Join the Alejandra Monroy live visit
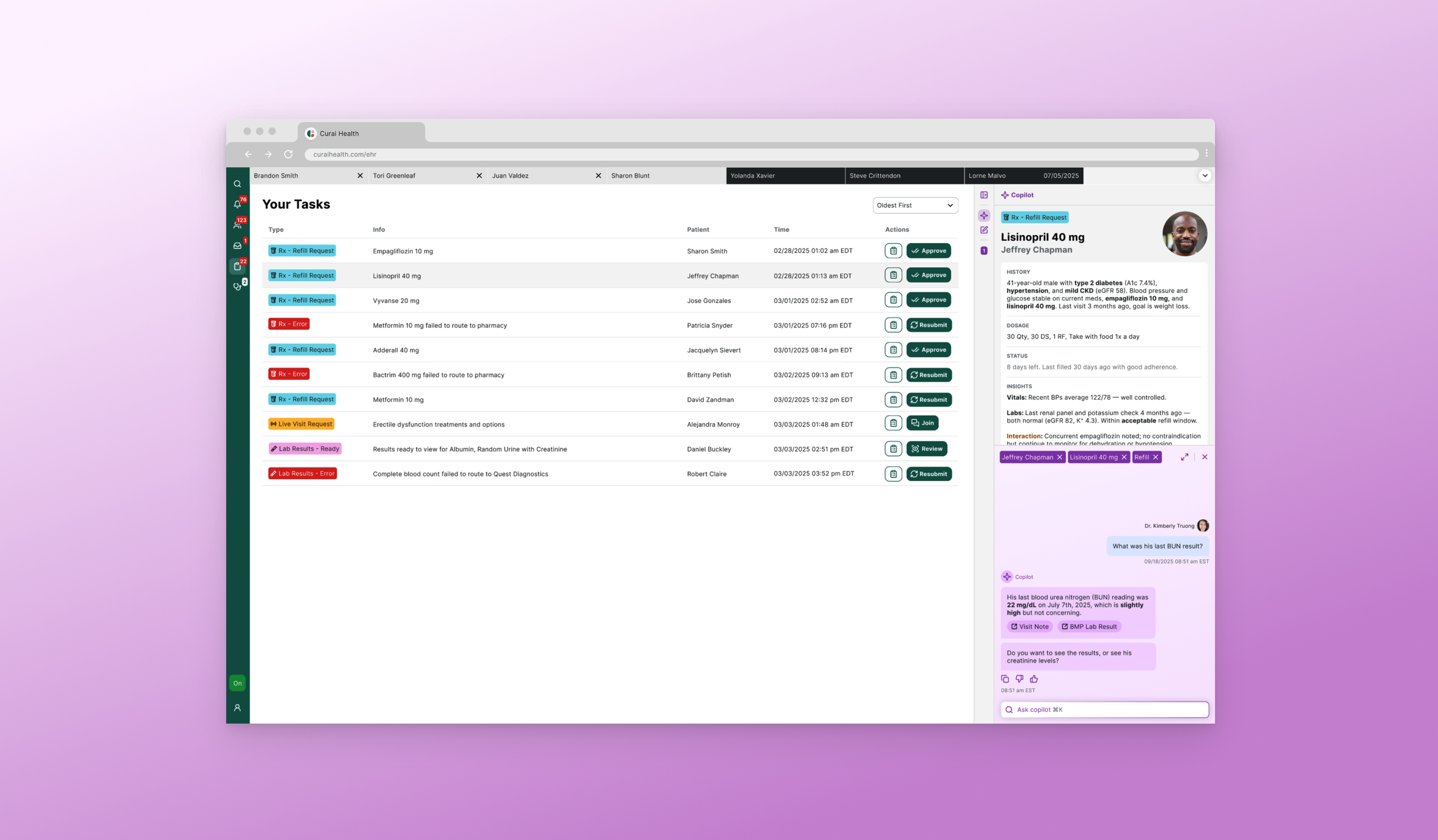The height and width of the screenshot is (840, 1438). point(922,423)
